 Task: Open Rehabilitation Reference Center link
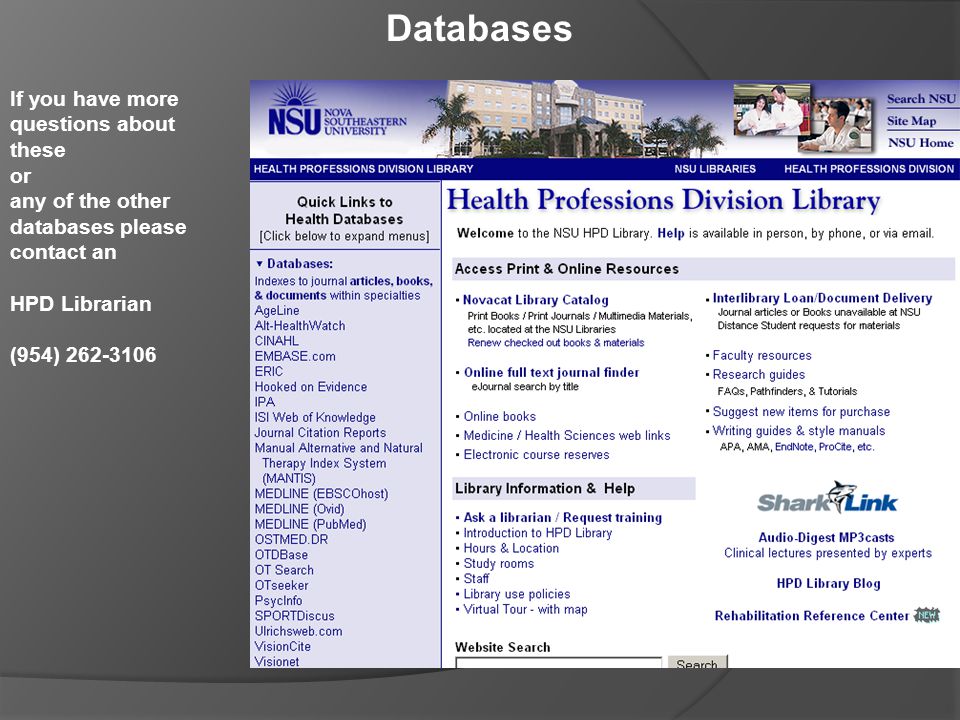coord(812,615)
